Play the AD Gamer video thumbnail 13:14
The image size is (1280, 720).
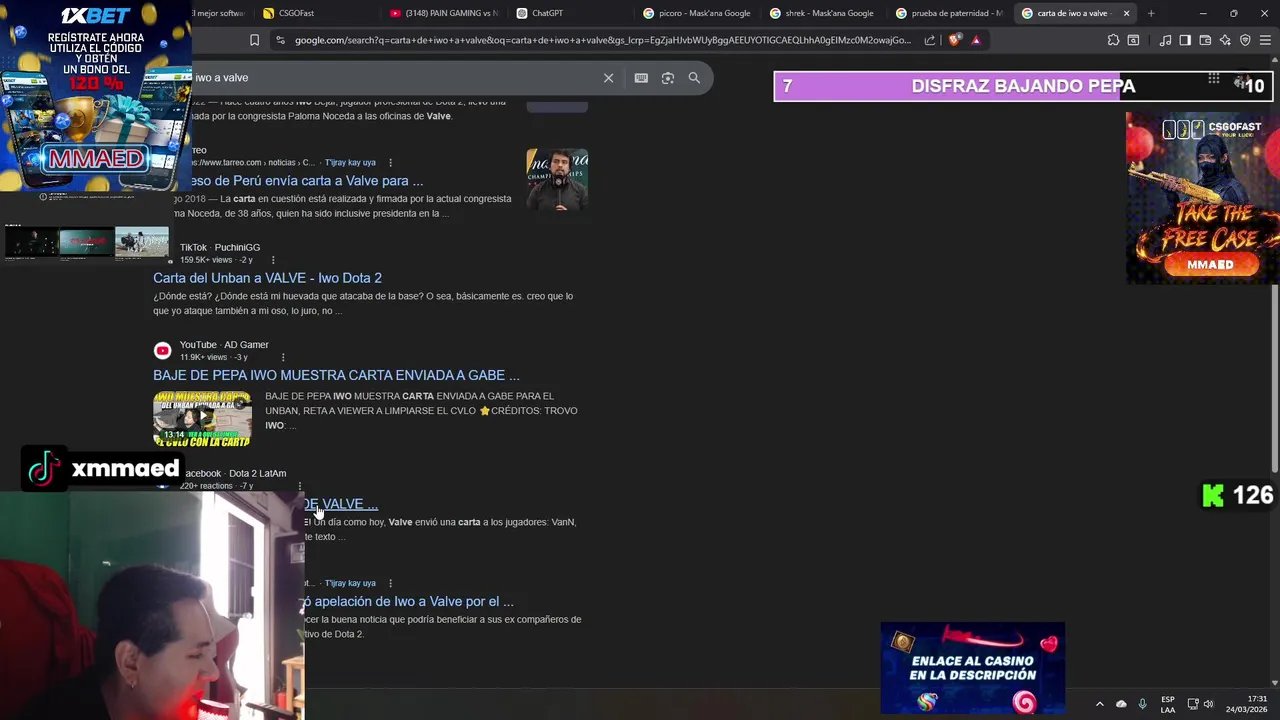(x=202, y=418)
